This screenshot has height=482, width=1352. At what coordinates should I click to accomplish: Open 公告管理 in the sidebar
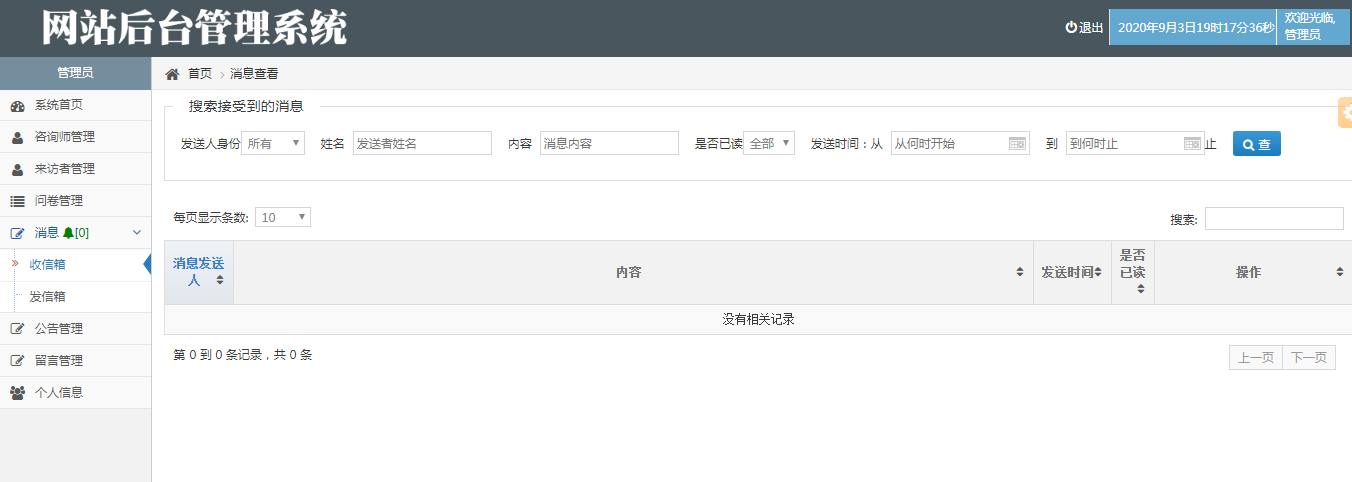pos(75,329)
